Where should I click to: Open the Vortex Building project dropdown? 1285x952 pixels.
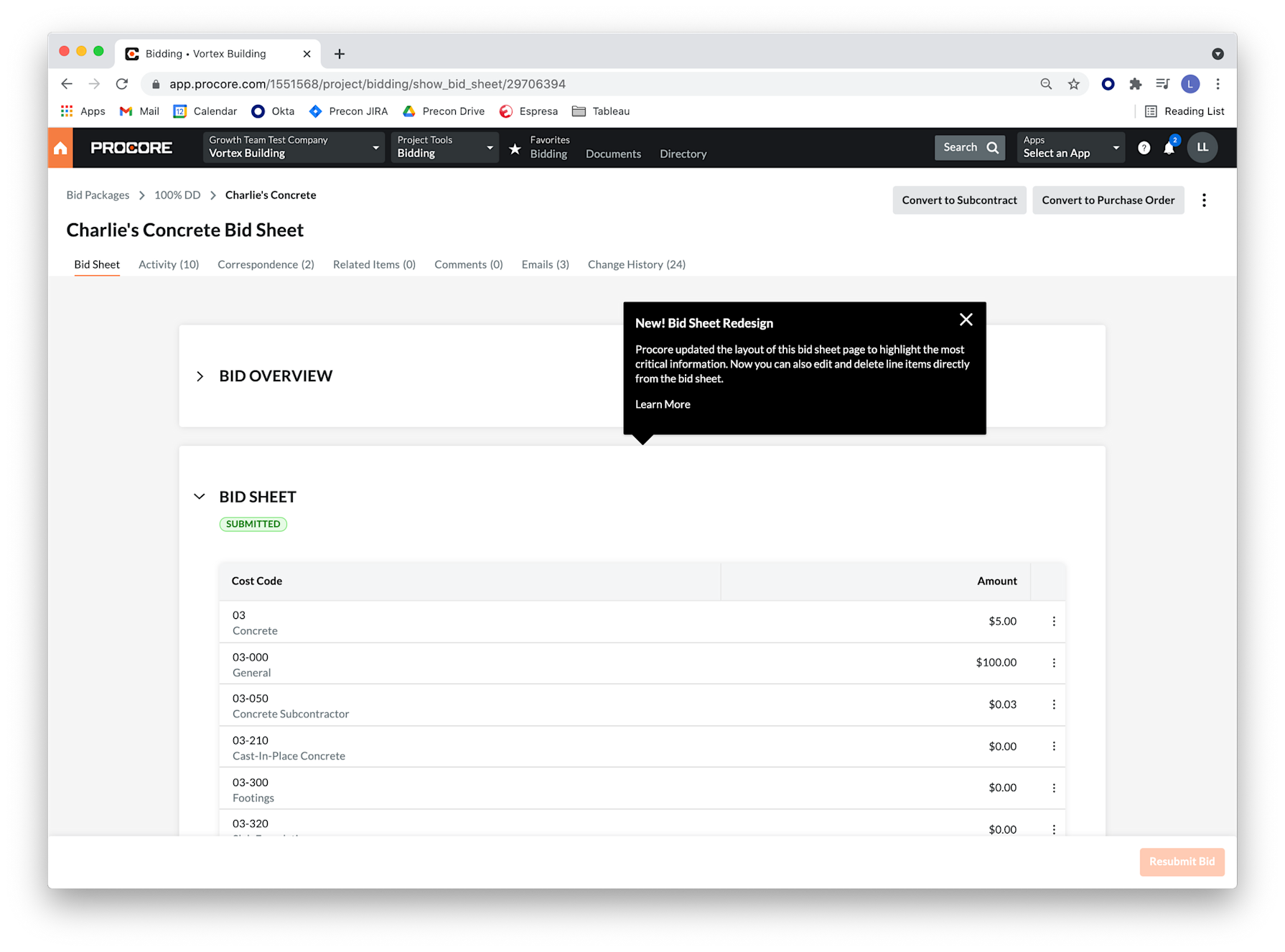[x=294, y=147]
